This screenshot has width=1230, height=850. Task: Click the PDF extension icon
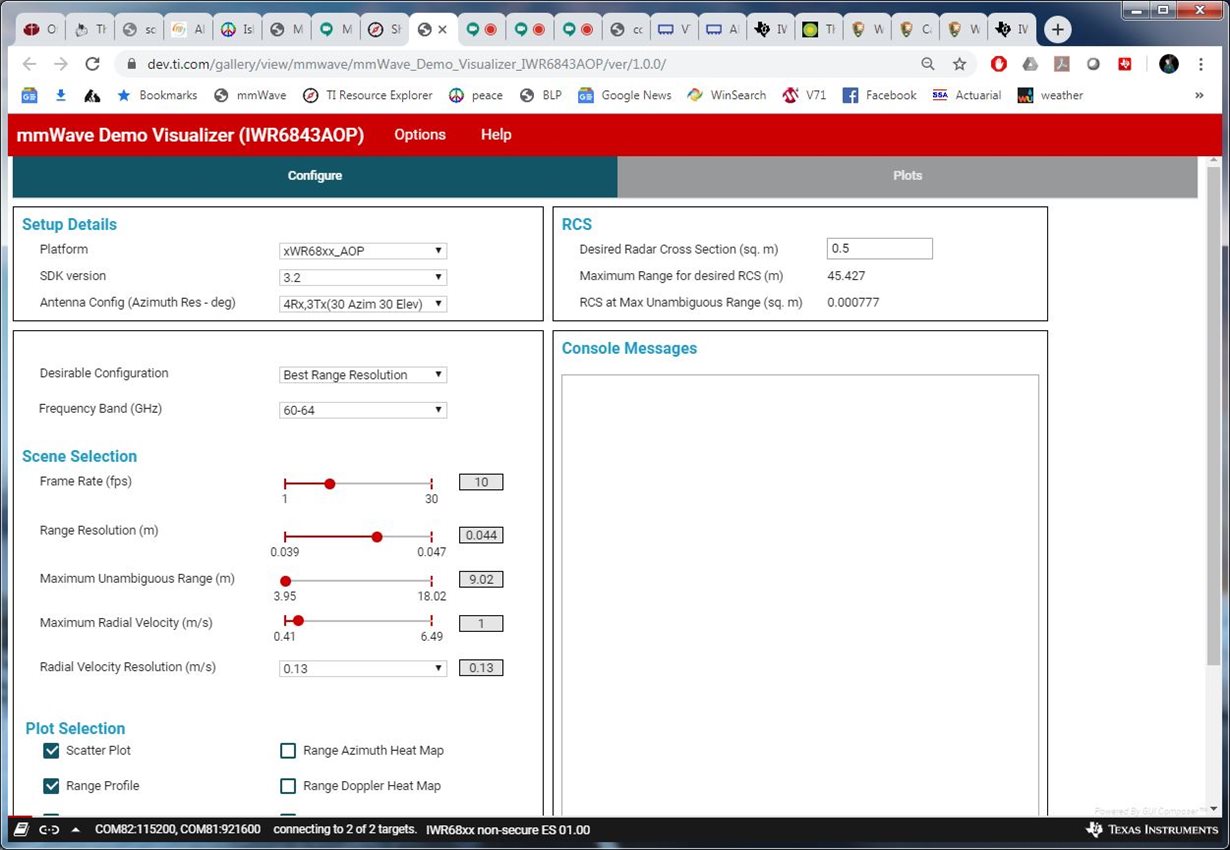click(x=1062, y=64)
